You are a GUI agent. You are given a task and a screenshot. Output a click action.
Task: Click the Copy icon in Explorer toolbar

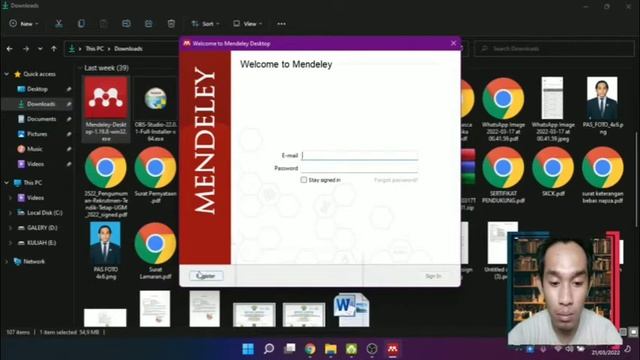click(x=81, y=24)
